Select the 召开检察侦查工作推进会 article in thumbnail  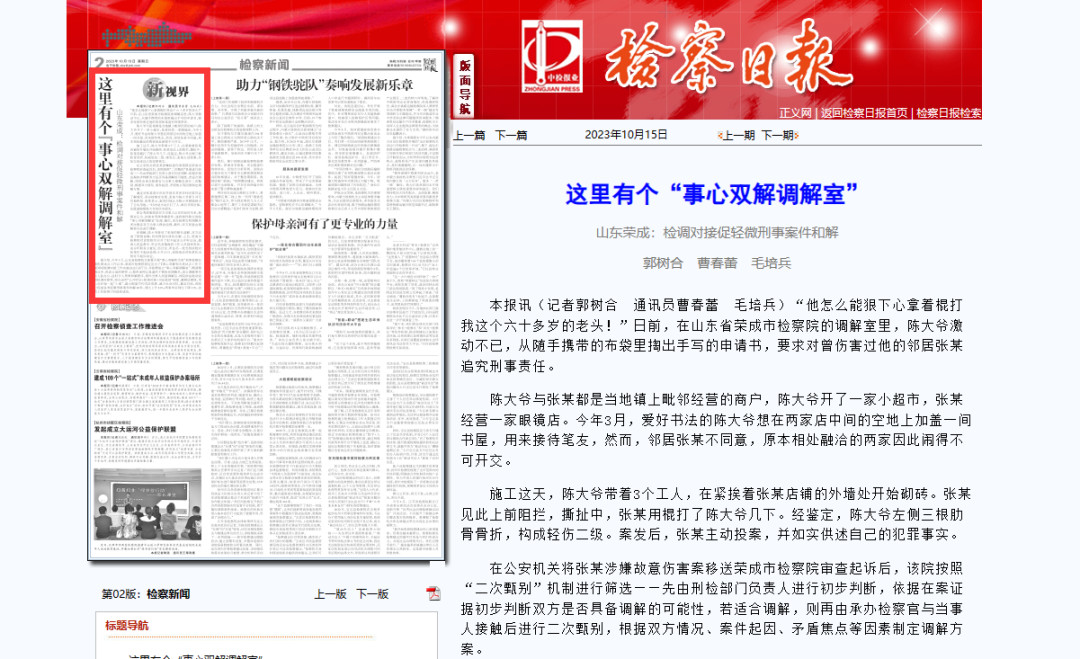[x=129, y=326]
